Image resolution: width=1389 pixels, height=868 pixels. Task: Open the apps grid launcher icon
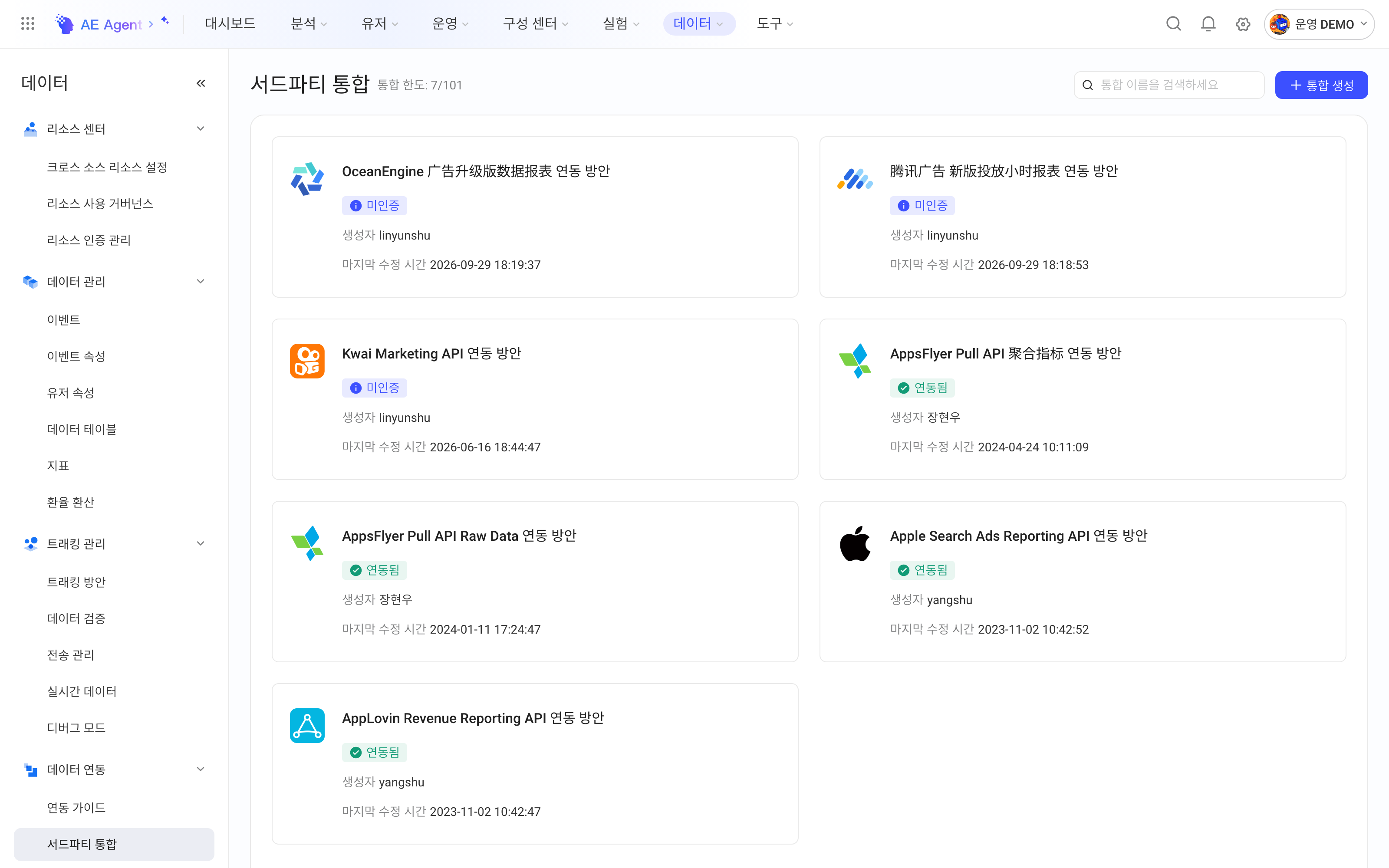pos(27,23)
